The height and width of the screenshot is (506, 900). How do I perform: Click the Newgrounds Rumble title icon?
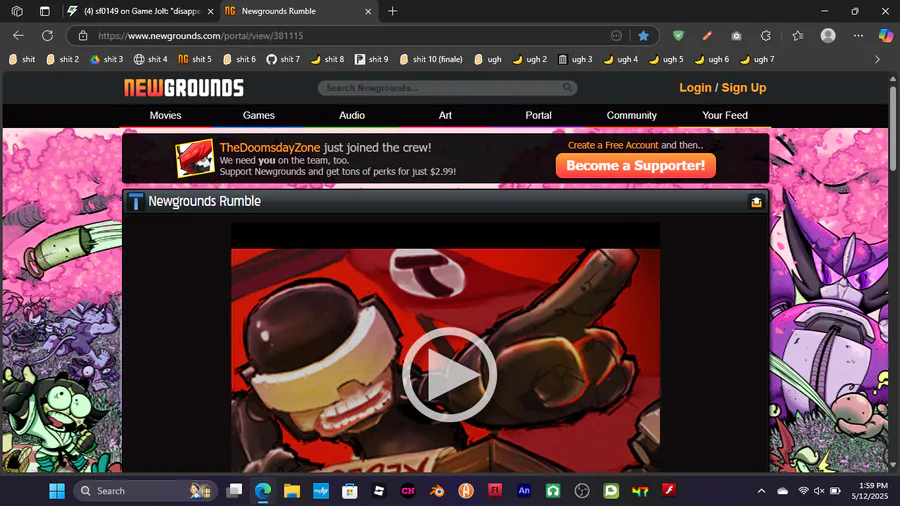(x=136, y=201)
